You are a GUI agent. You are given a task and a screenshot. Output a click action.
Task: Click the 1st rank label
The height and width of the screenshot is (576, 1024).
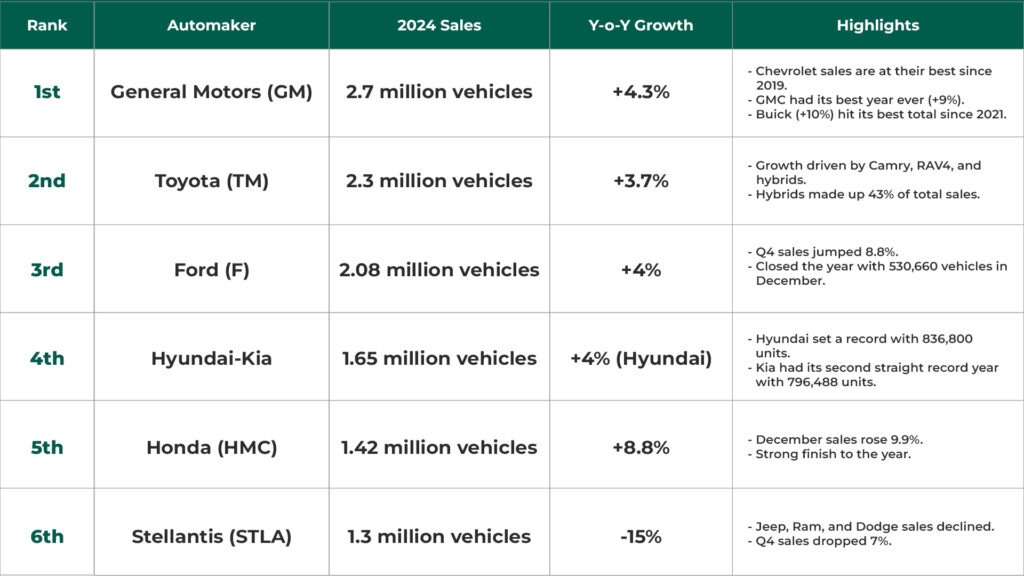pos(46,91)
